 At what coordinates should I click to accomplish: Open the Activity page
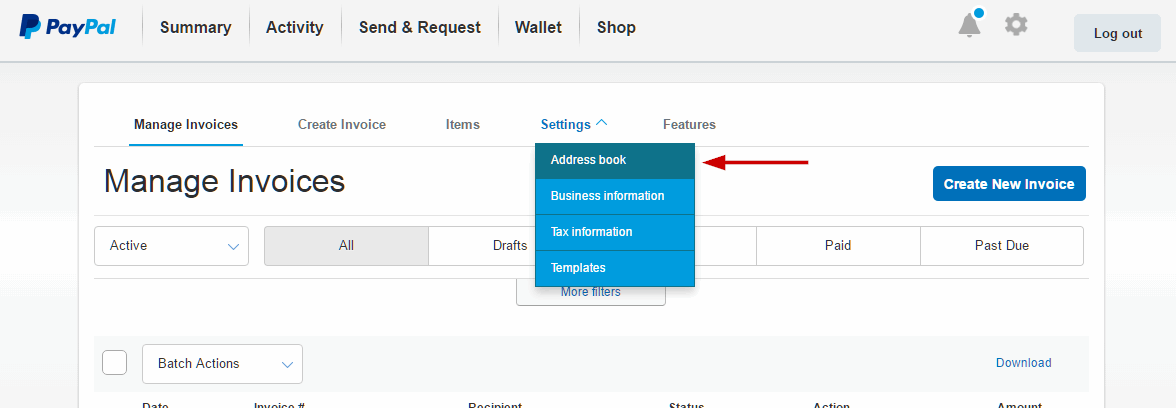click(295, 28)
